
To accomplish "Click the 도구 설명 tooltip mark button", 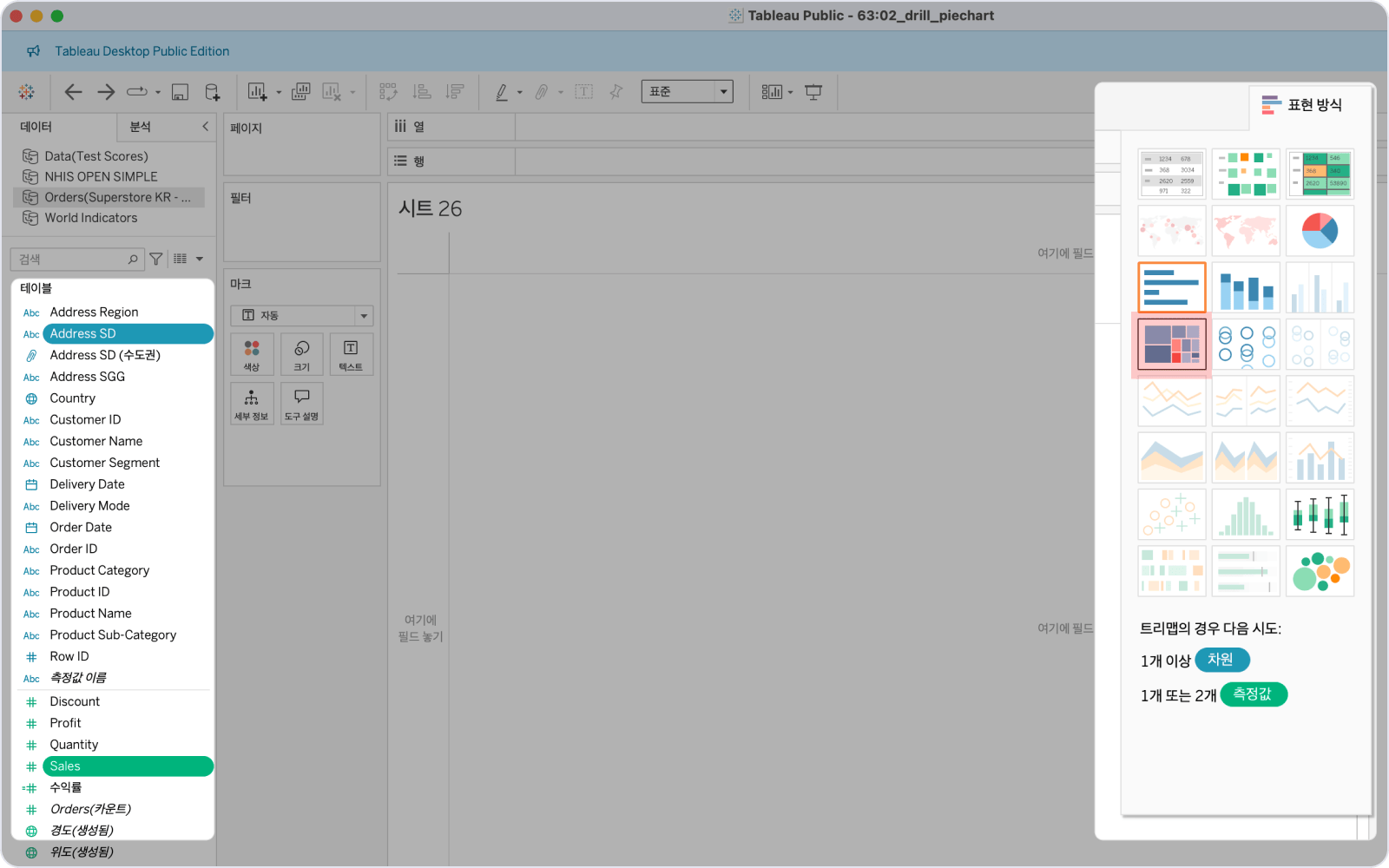I will coord(302,404).
